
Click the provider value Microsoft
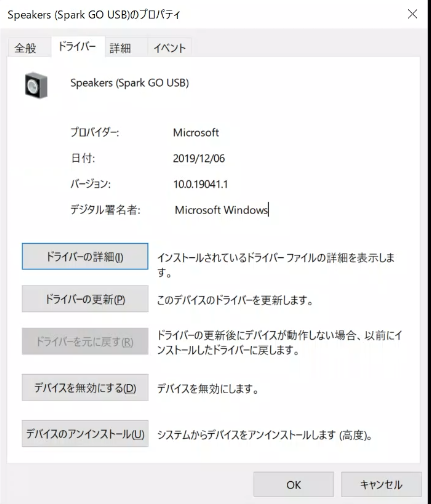pyautogui.click(x=196, y=133)
